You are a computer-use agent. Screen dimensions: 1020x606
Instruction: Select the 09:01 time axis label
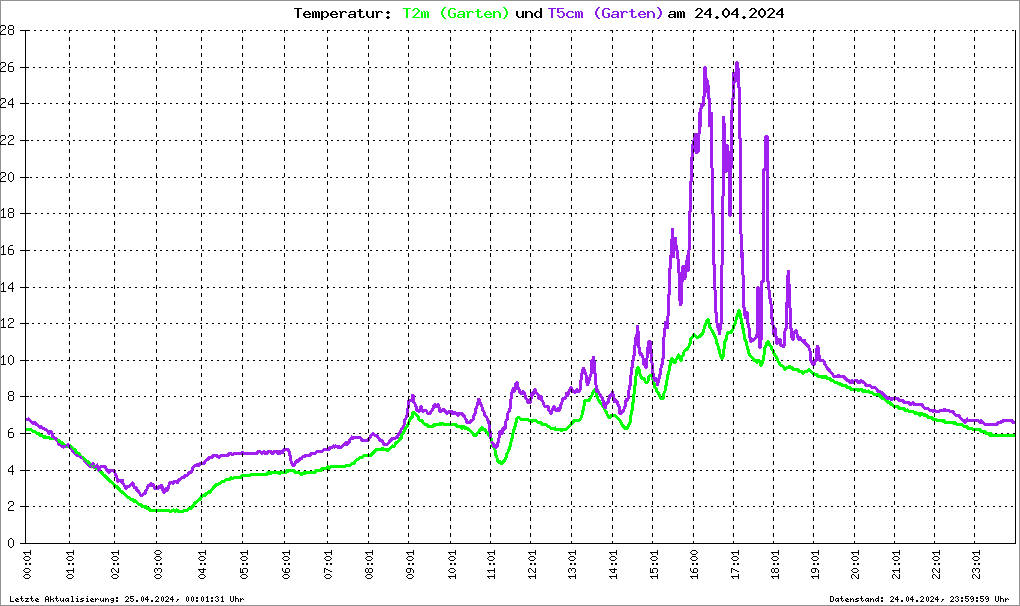(x=410, y=566)
